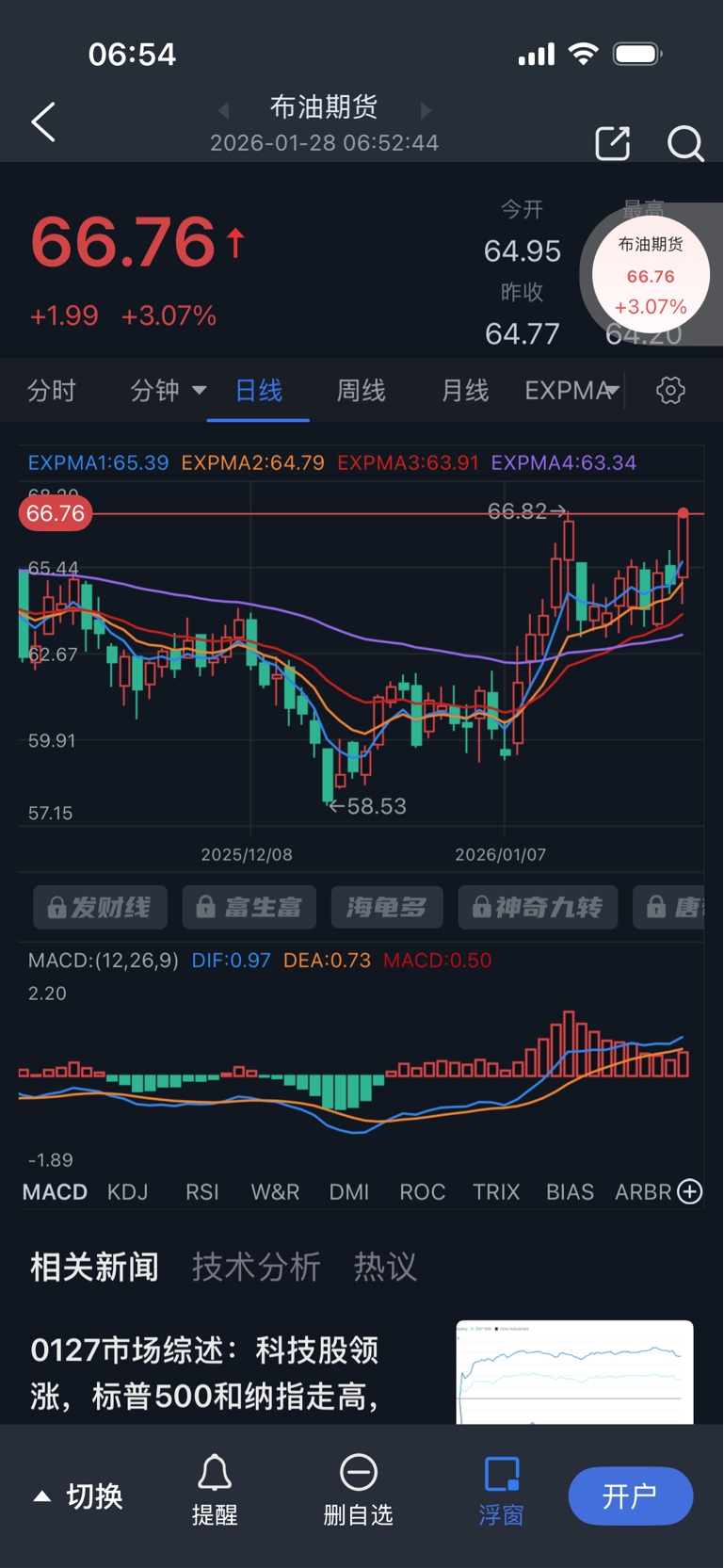The height and width of the screenshot is (1568, 724).
Task: Tap the 66.82 high marker
Action: click(x=526, y=510)
